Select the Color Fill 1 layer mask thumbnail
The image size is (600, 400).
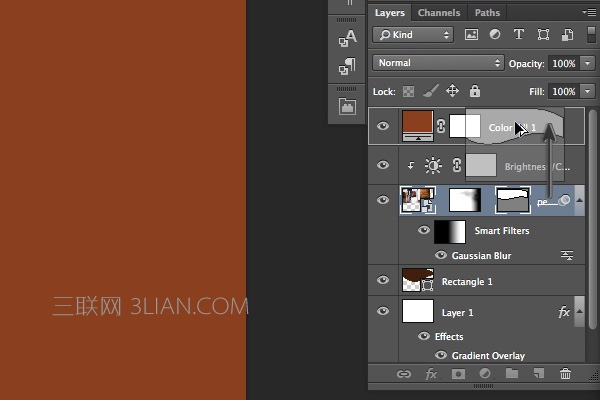(465, 126)
